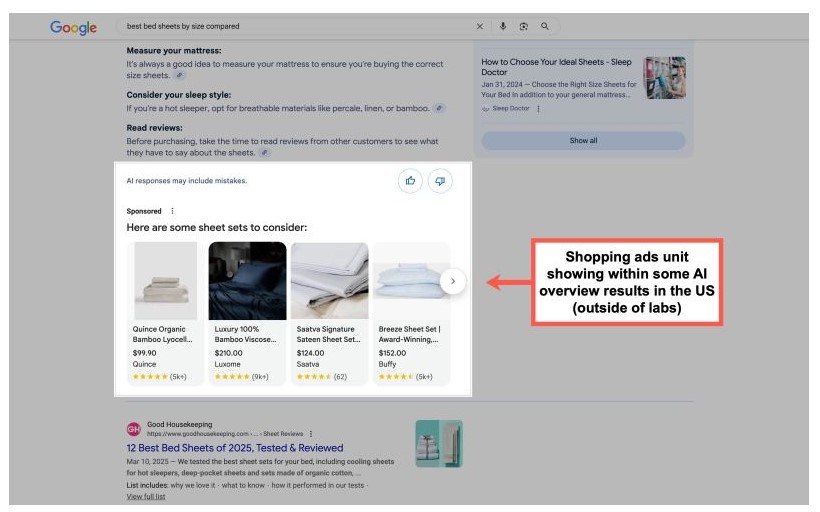
Task: Click the Luxome seller name
Action: pos(227,364)
